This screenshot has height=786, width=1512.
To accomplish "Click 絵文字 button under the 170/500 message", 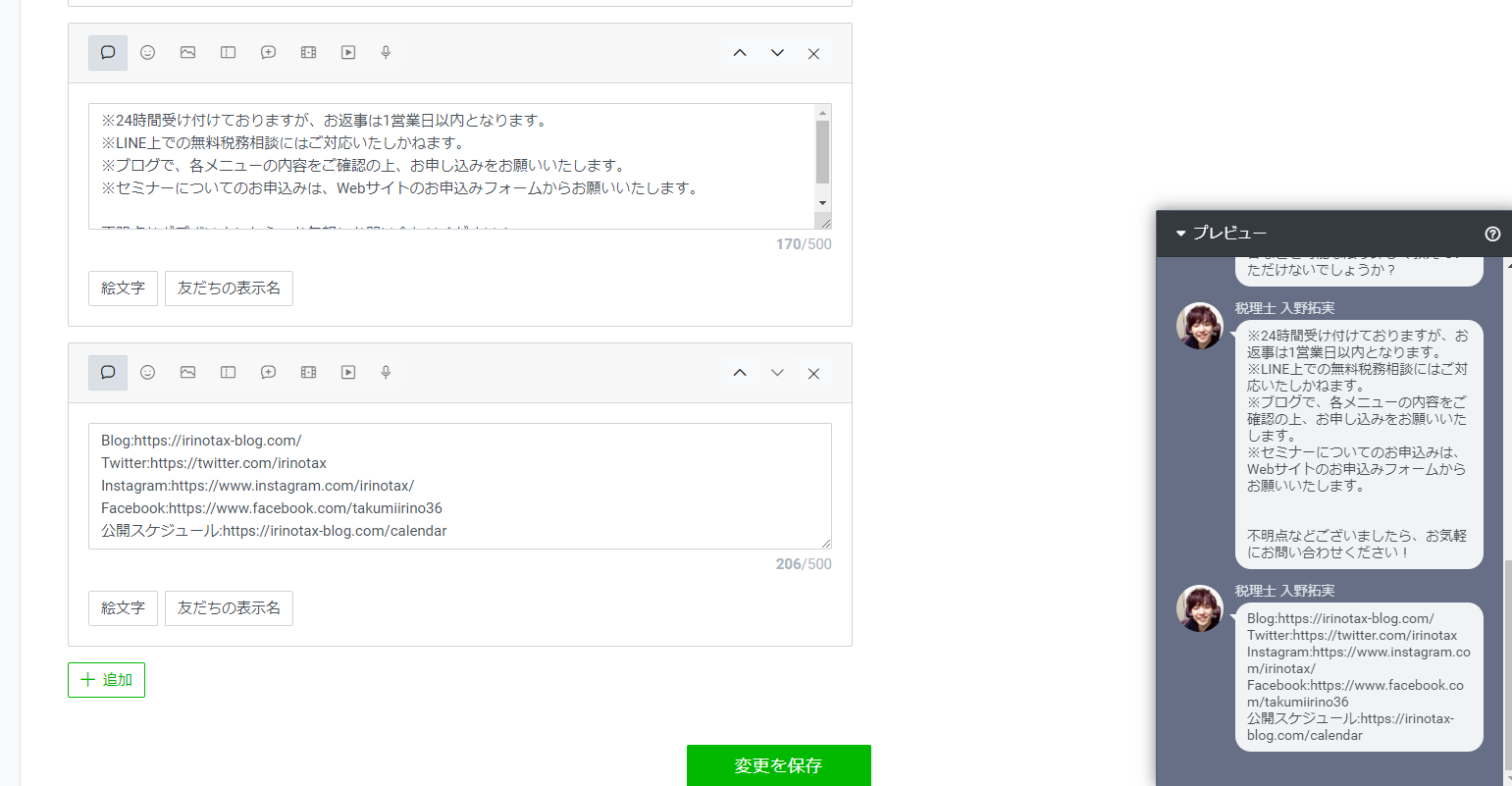I will click(123, 288).
